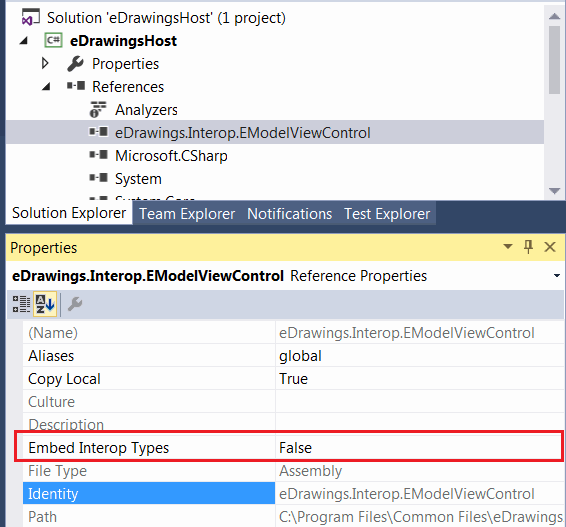The image size is (566, 527).
Task: Open the object selector dropdown for Reference Properties
Action: click(557, 276)
